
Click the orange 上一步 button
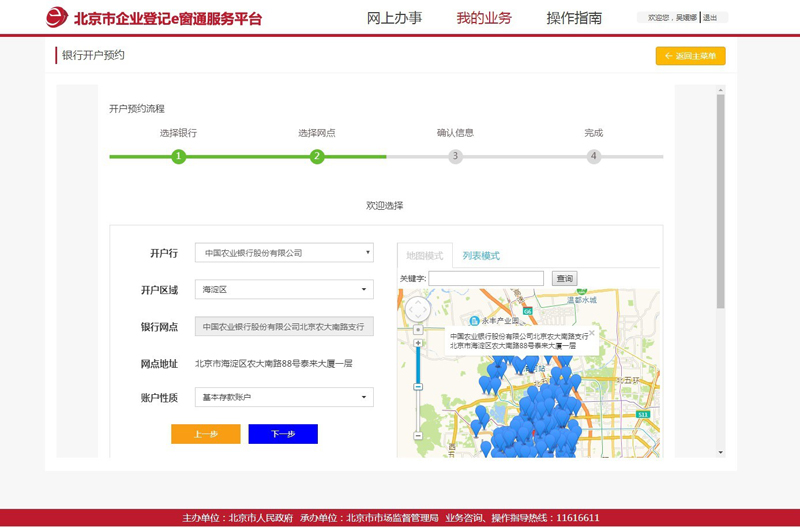(x=206, y=434)
